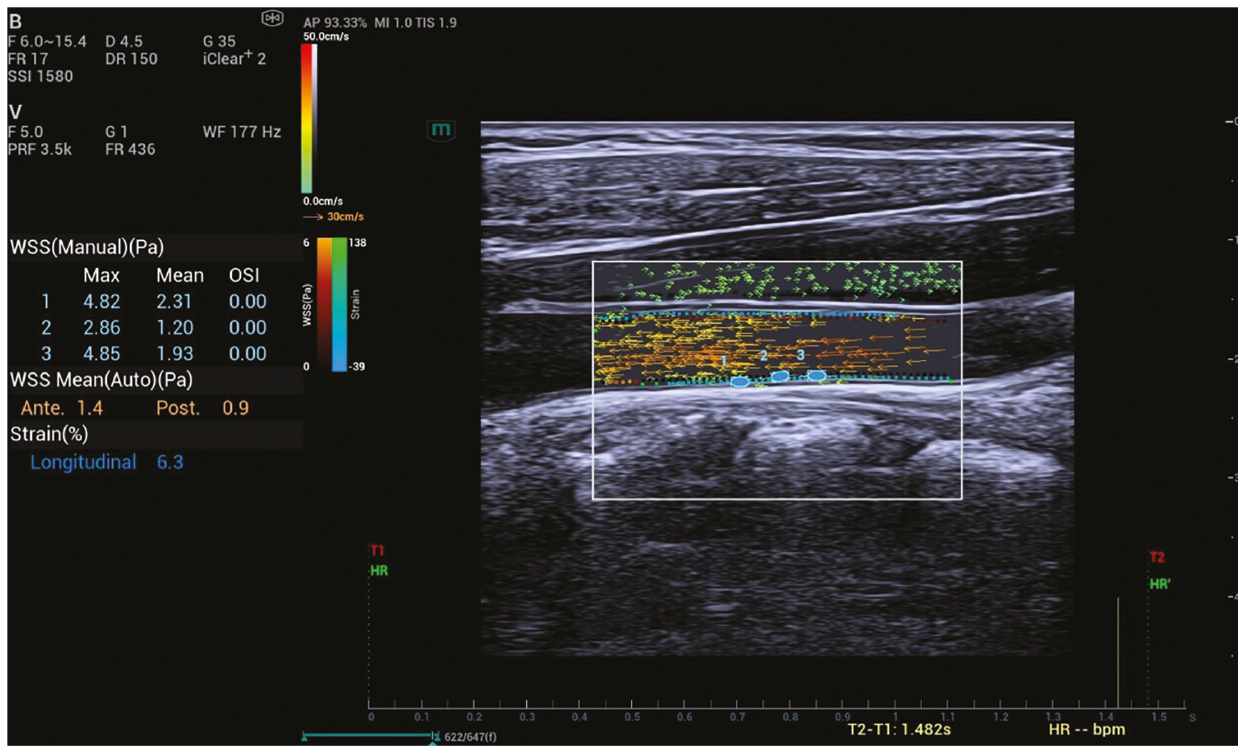Click the MI 1.0 readout

(394, 22)
